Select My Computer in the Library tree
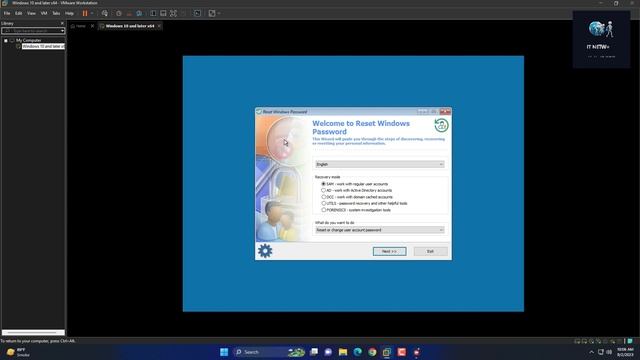Image resolution: width=640 pixels, height=360 pixels. point(29,40)
